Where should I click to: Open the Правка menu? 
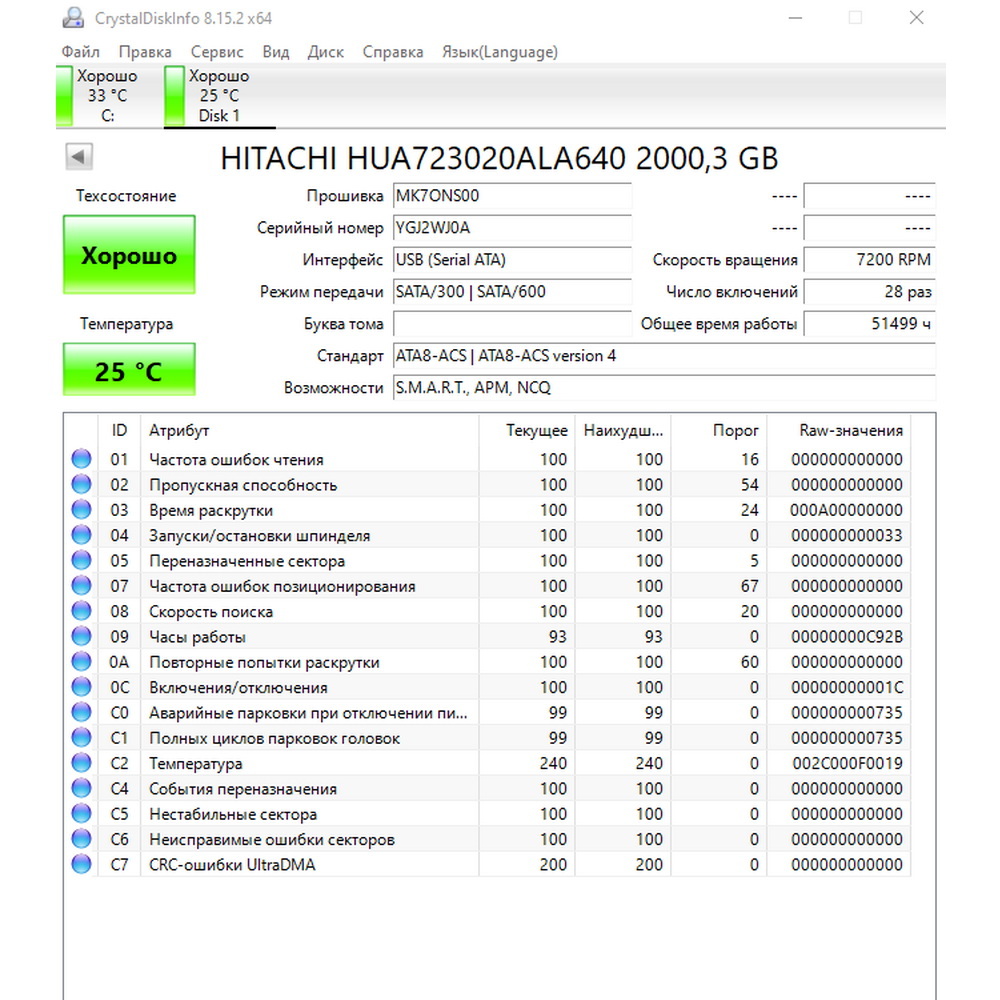[x=145, y=52]
